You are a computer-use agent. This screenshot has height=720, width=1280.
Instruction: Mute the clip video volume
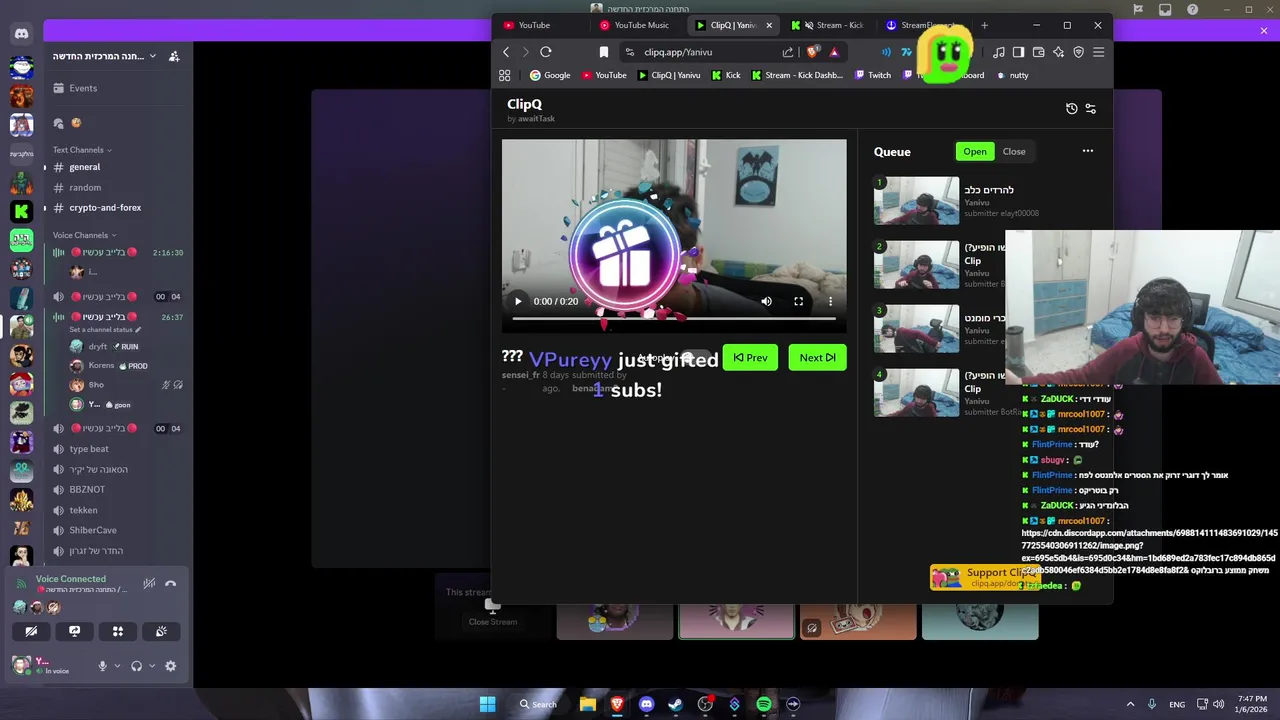click(x=766, y=301)
